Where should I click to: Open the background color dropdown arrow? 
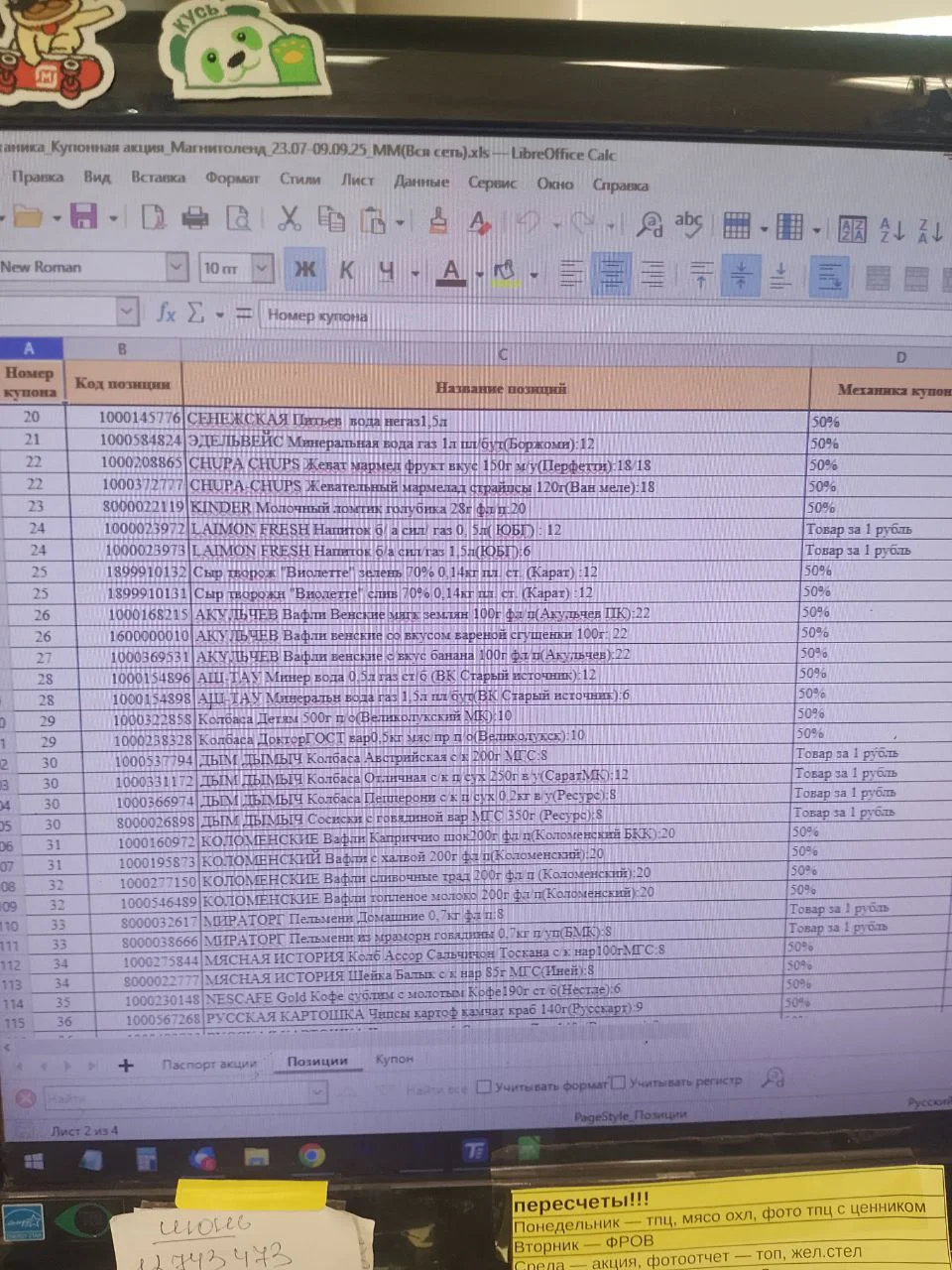[x=535, y=274]
